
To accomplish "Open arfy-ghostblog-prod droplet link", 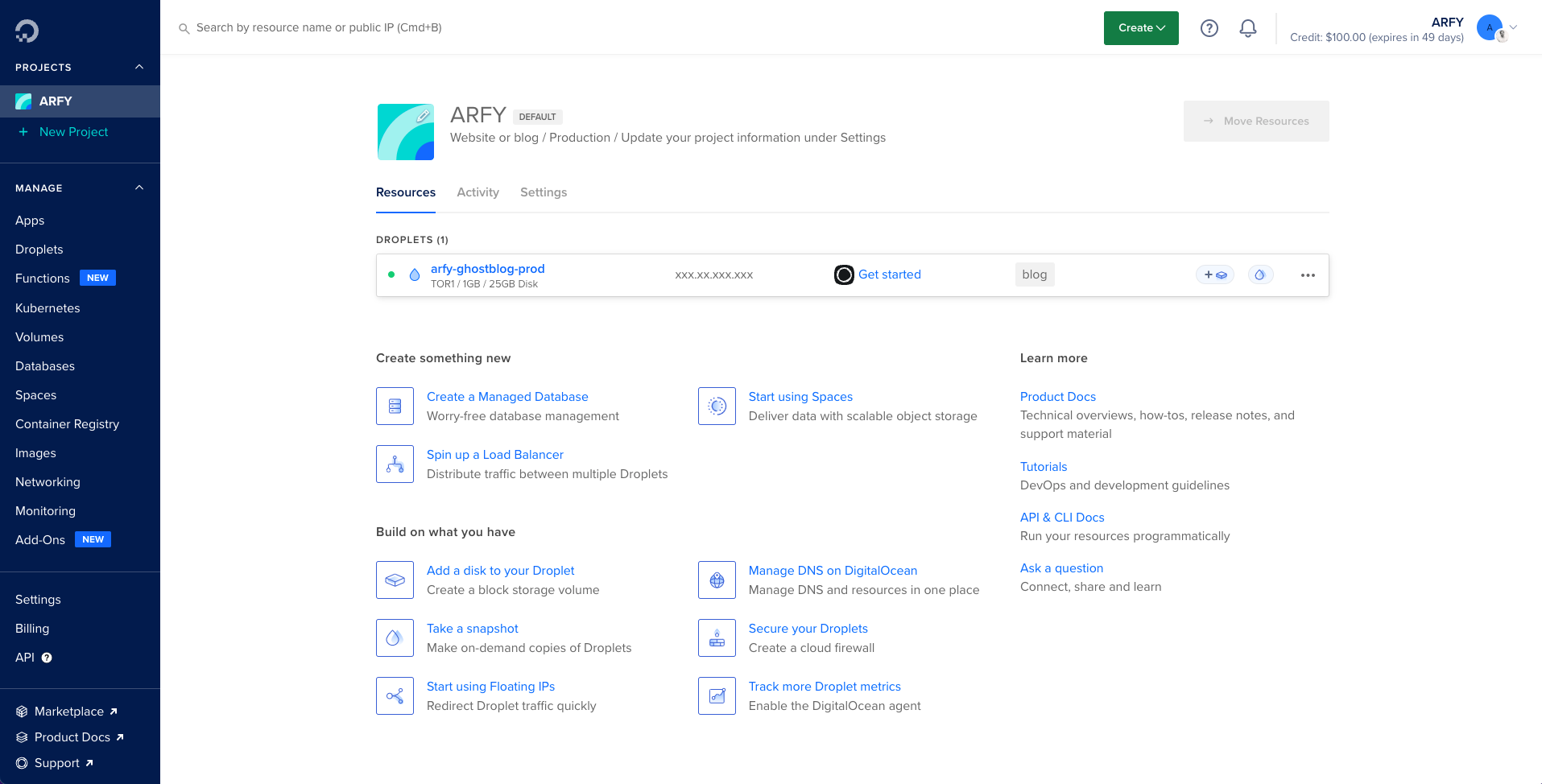I will pos(487,269).
